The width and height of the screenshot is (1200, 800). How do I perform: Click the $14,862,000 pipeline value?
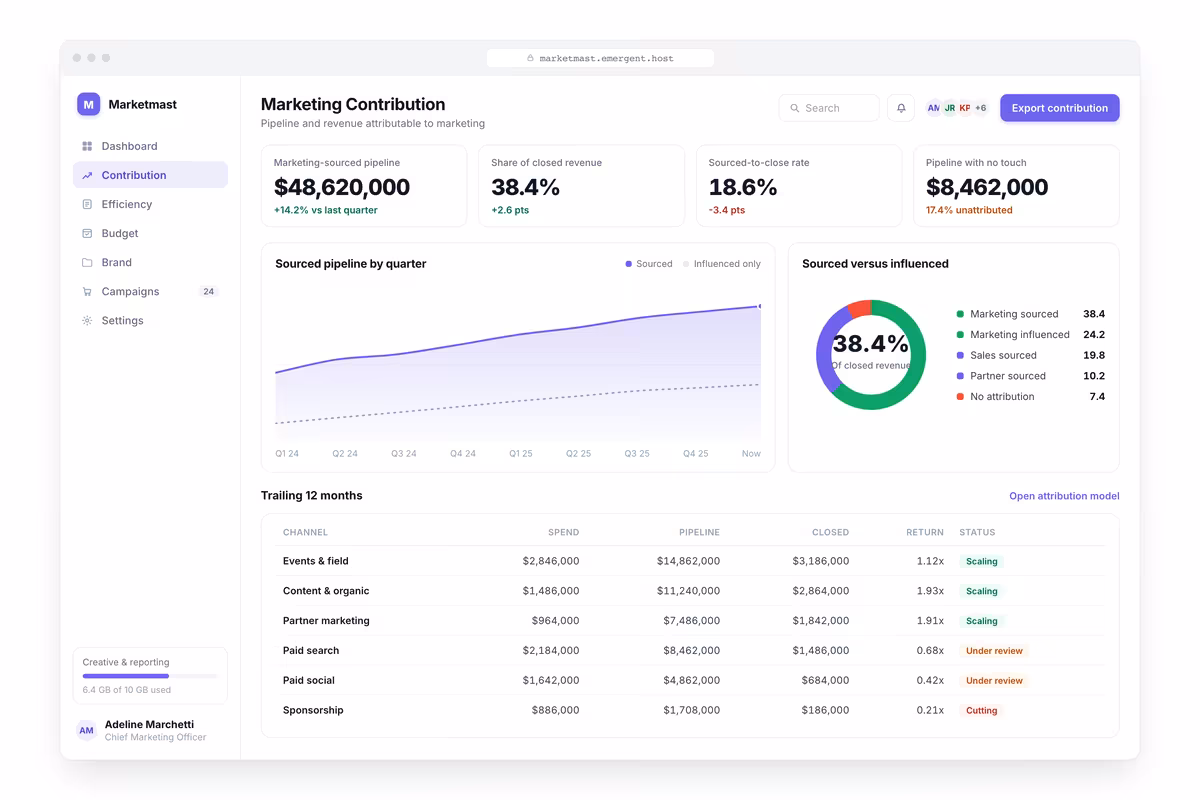(688, 561)
